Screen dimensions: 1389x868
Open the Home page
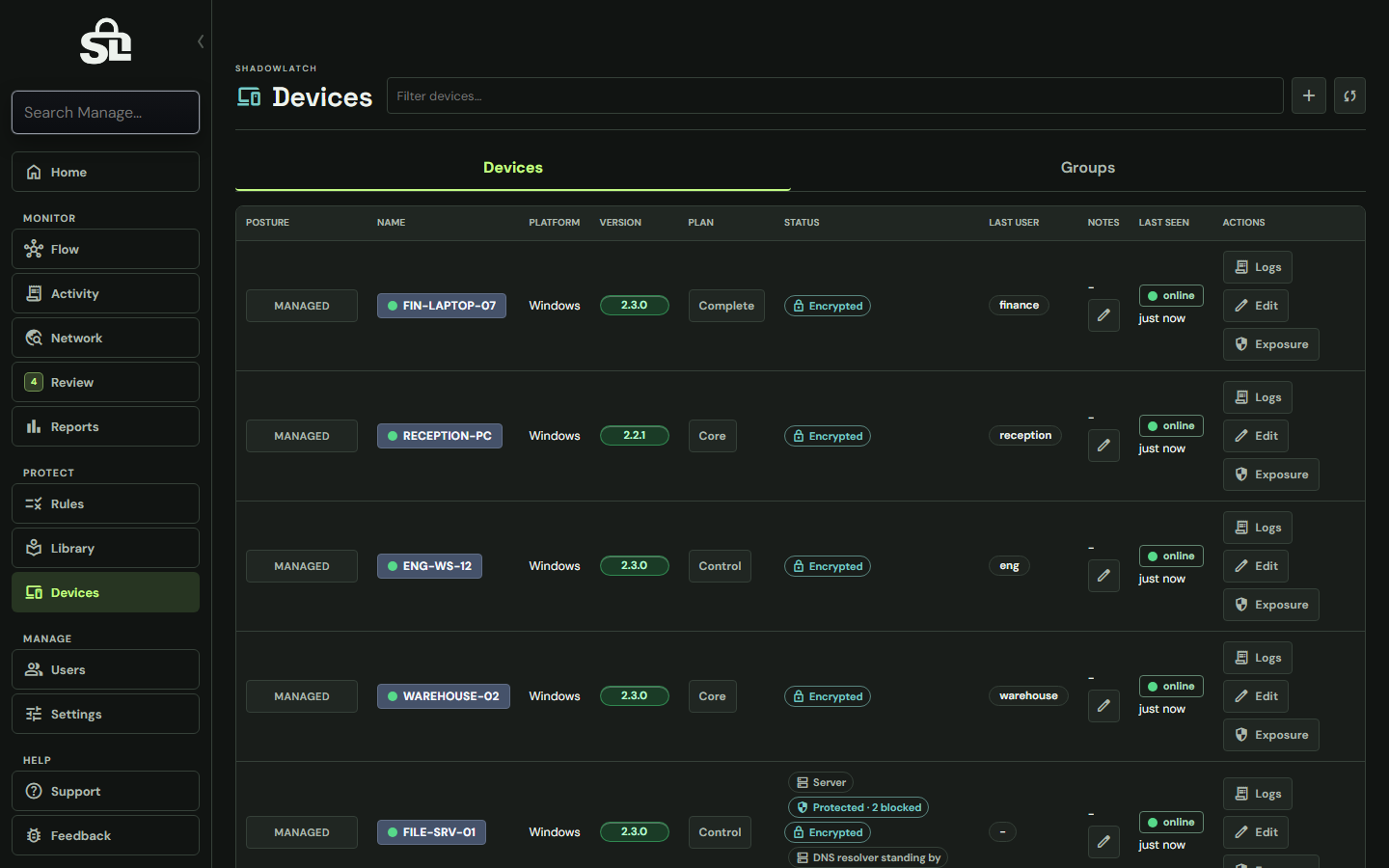(x=105, y=172)
